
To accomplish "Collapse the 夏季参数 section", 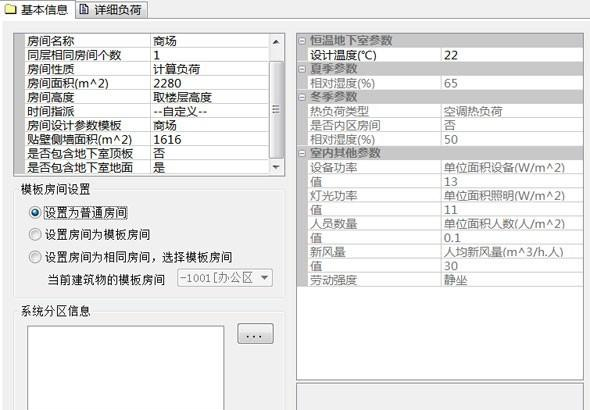I will [302, 69].
